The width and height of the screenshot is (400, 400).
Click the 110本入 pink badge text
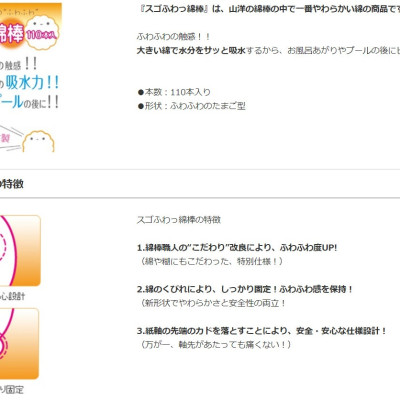[42, 35]
